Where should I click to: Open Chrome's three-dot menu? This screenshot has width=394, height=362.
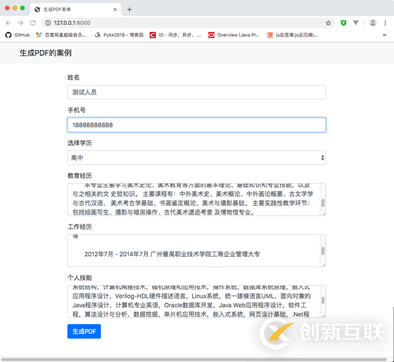coord(385,23)
